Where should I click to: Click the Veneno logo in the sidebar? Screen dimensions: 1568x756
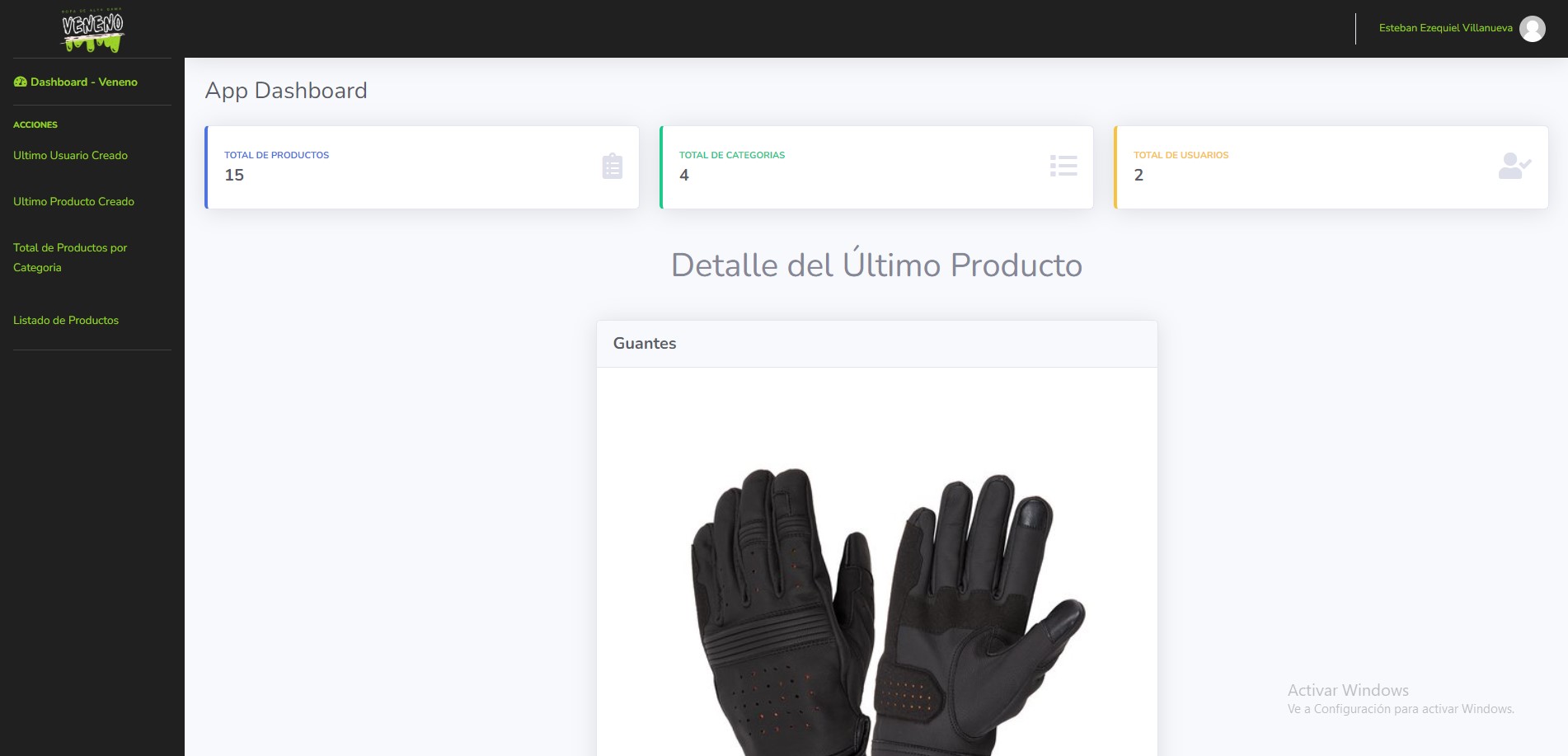(92, 31)
